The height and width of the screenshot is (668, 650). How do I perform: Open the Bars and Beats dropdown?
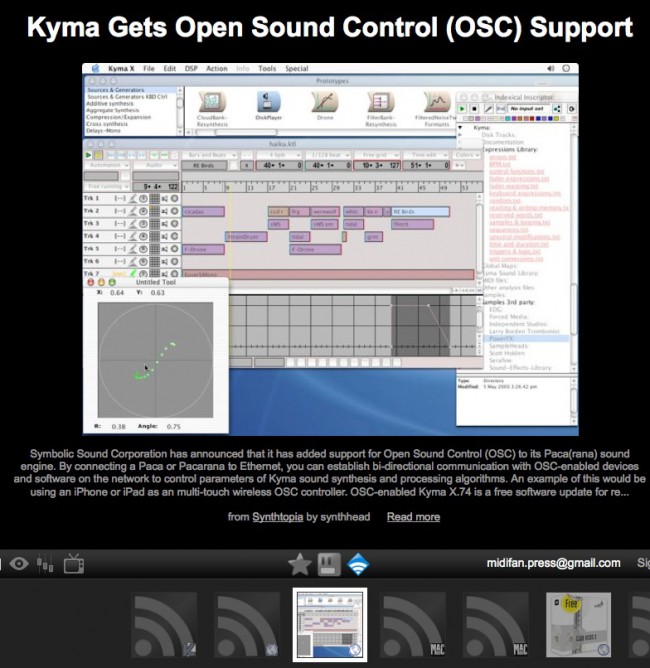point(209,155)
